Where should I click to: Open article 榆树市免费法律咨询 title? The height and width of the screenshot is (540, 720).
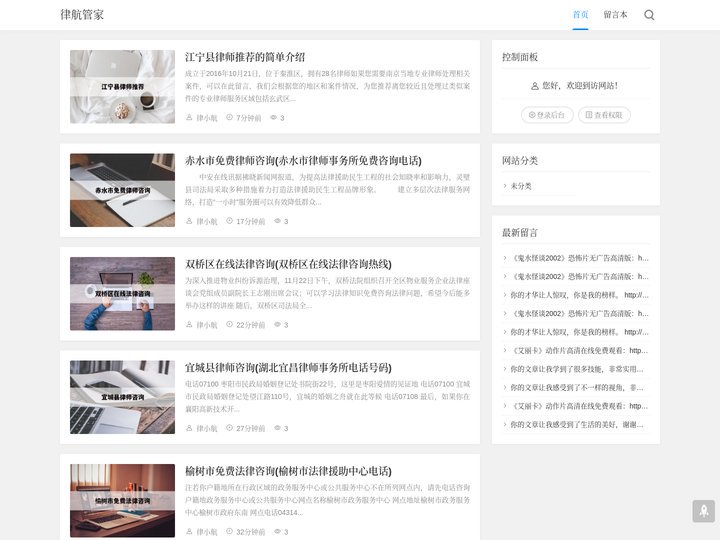(x=288, y=471)
